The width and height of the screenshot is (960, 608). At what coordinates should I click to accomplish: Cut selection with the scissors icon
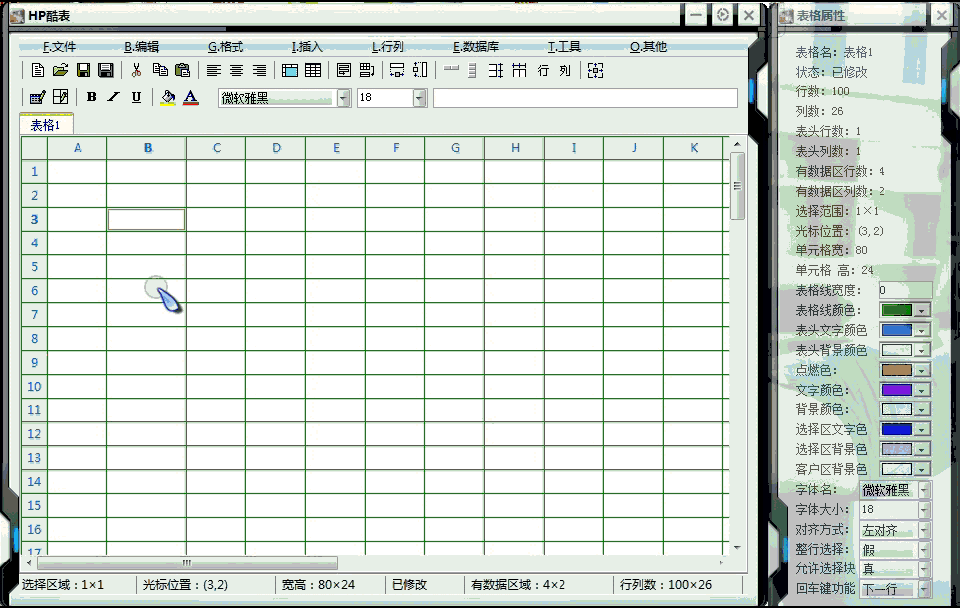(x=136, y=70)
